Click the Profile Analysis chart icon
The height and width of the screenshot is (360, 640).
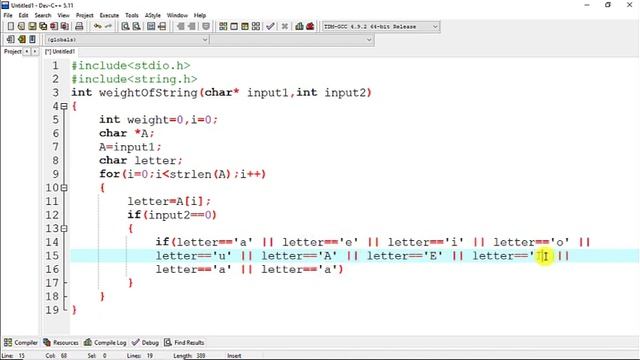299,27
